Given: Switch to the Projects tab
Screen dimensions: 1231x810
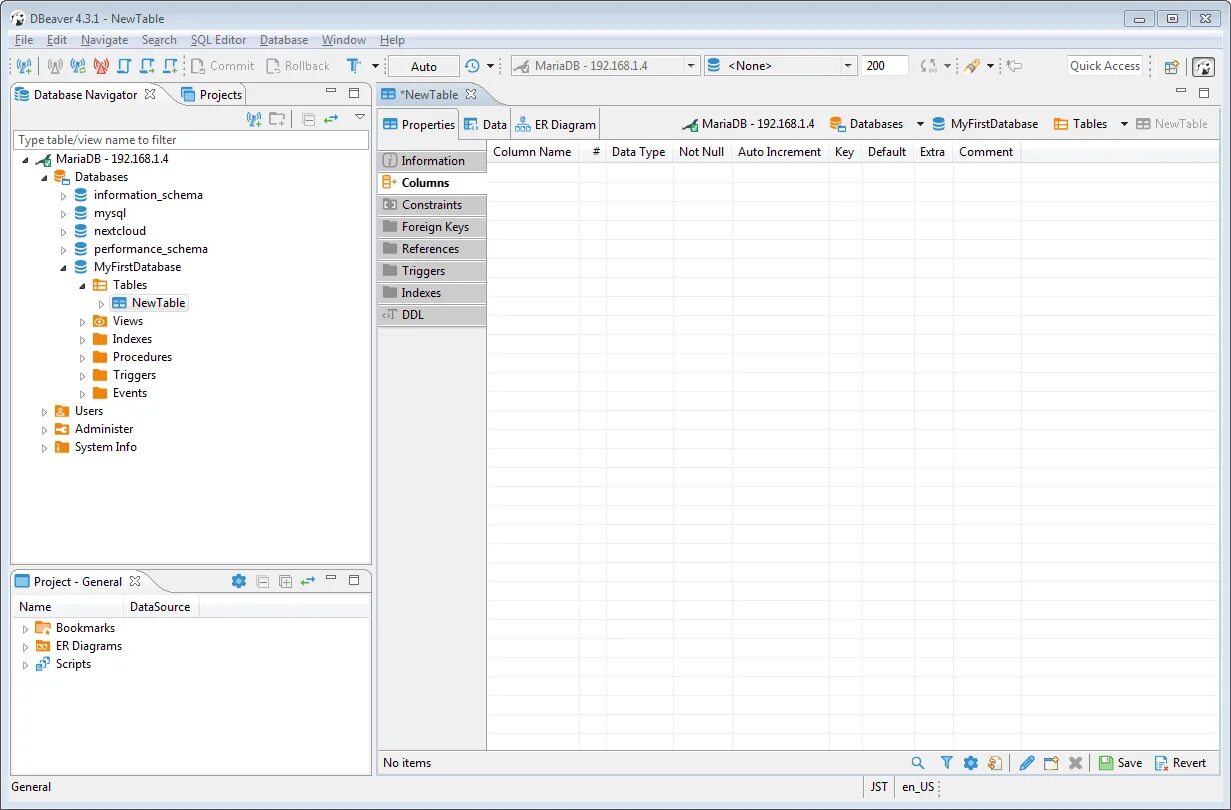Looking at the screenshot, I should coord(212,95).
